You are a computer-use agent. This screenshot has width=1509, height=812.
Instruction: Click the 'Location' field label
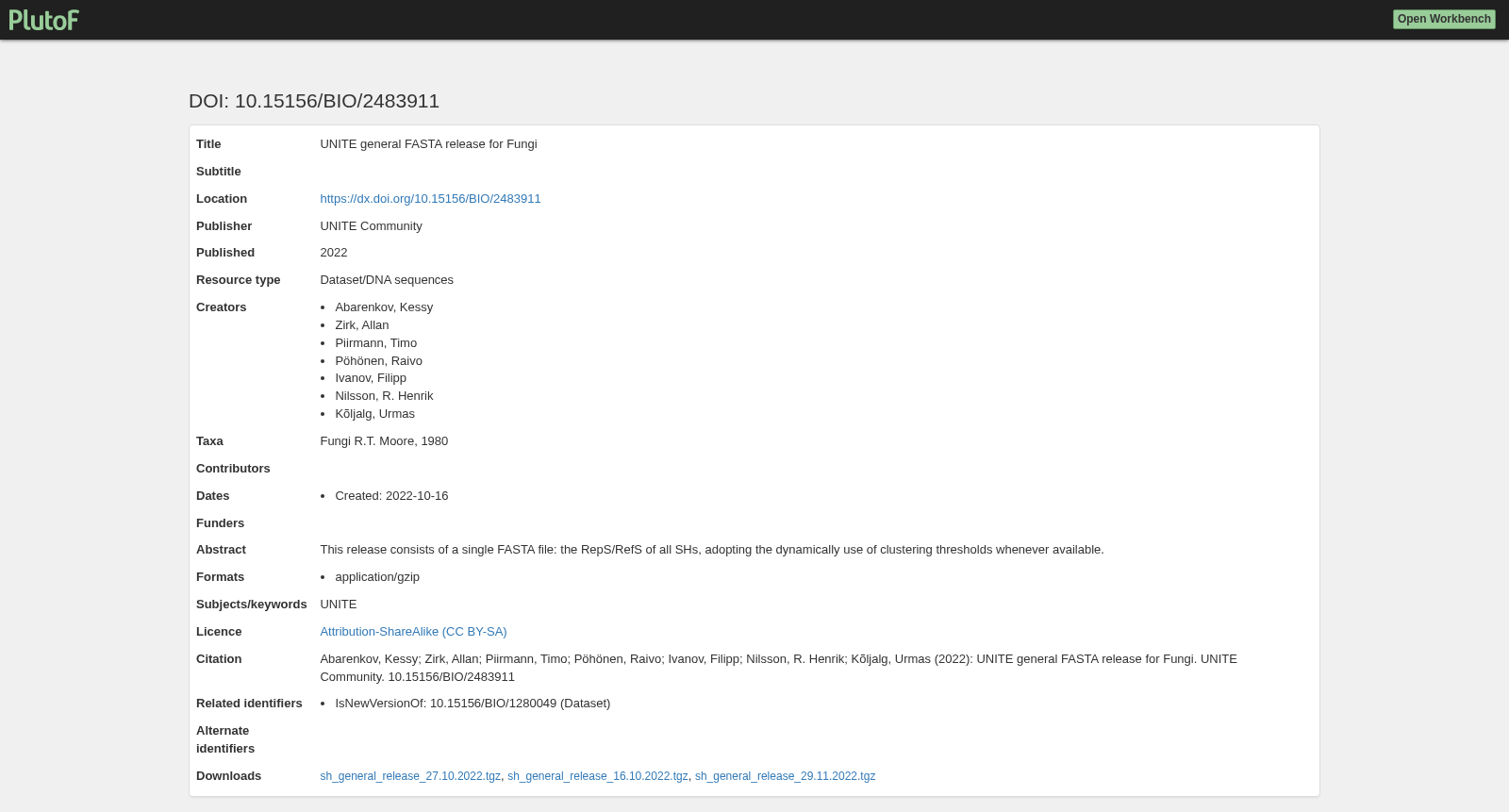[x=222, y=199]
